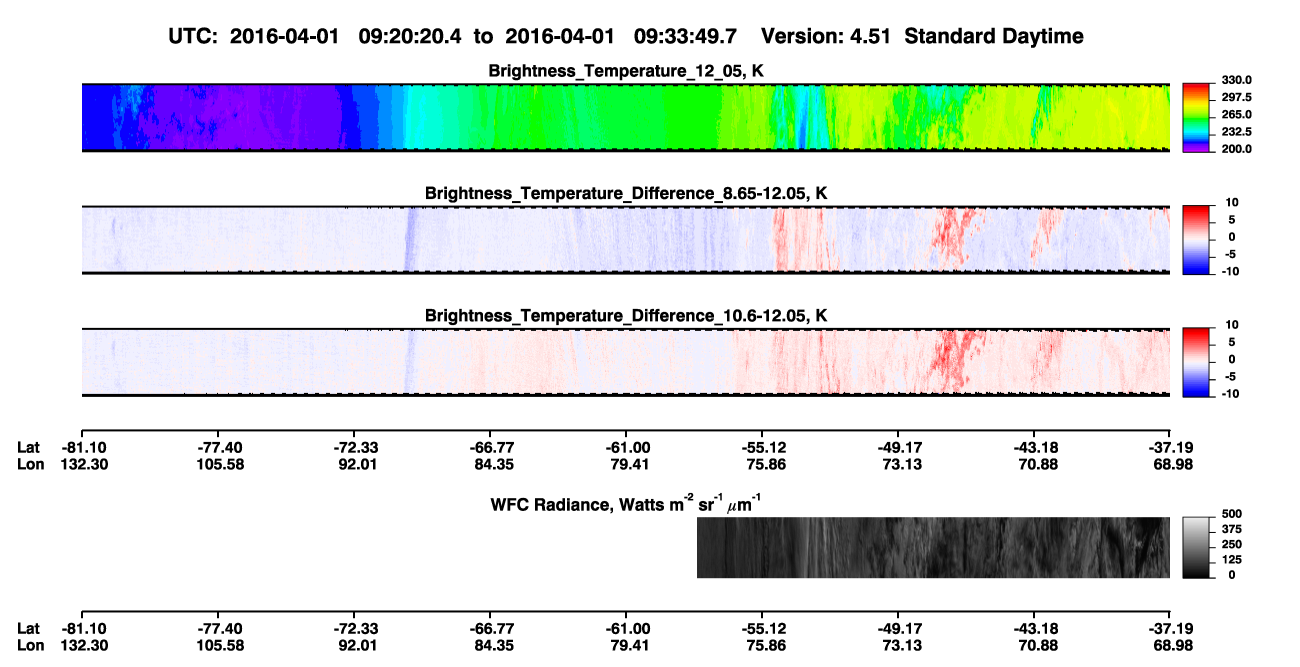Click the 'Brightness_Temperature_12_05, K' panel title
The width and height of the screenshot is (1300, 667).
click(626, 71)
